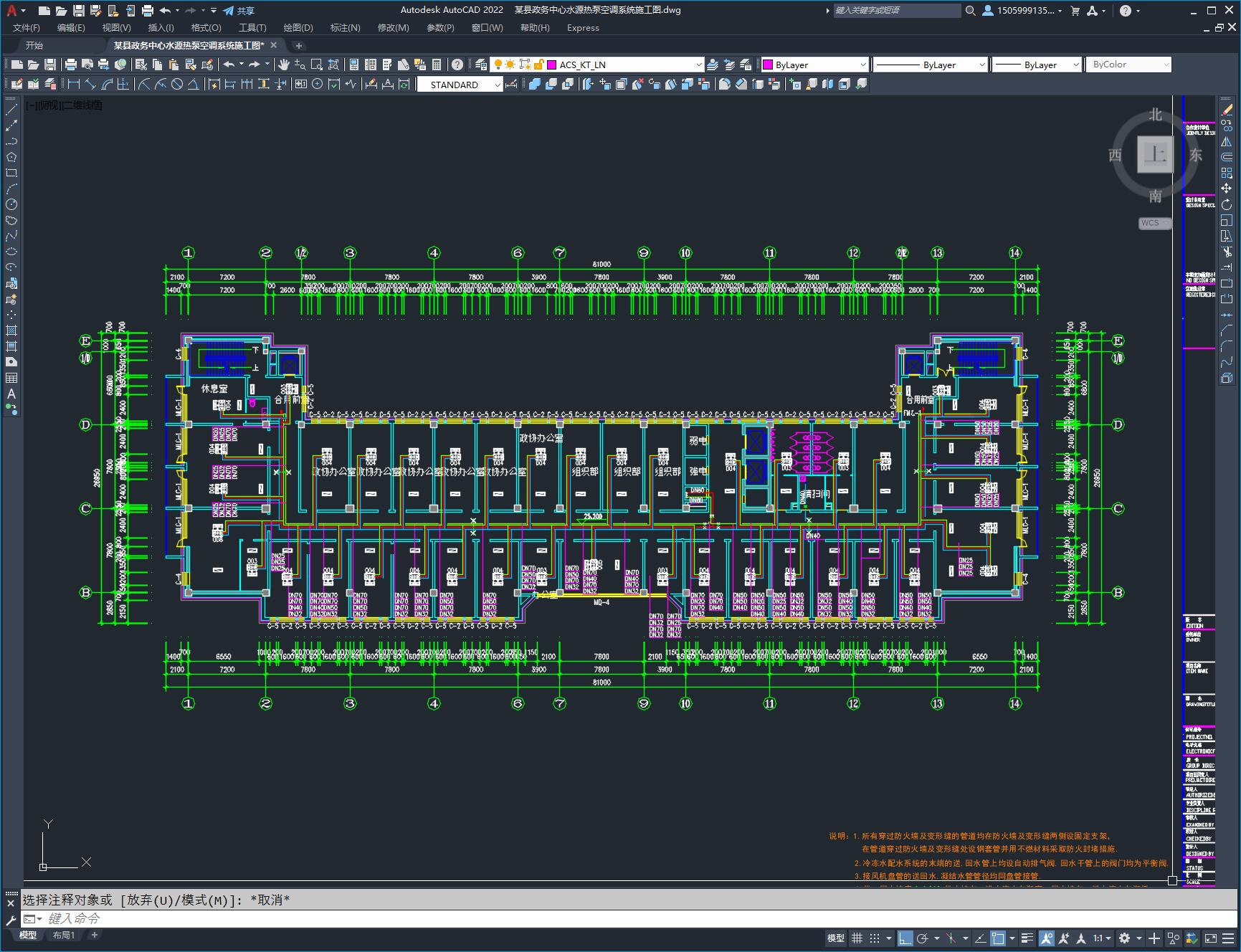Expand the ACS_KT_LN layer dropdown
Image resolution: width=1241 pixels, height=952 pixels.
pyautogui.click(x=698, y=65)
